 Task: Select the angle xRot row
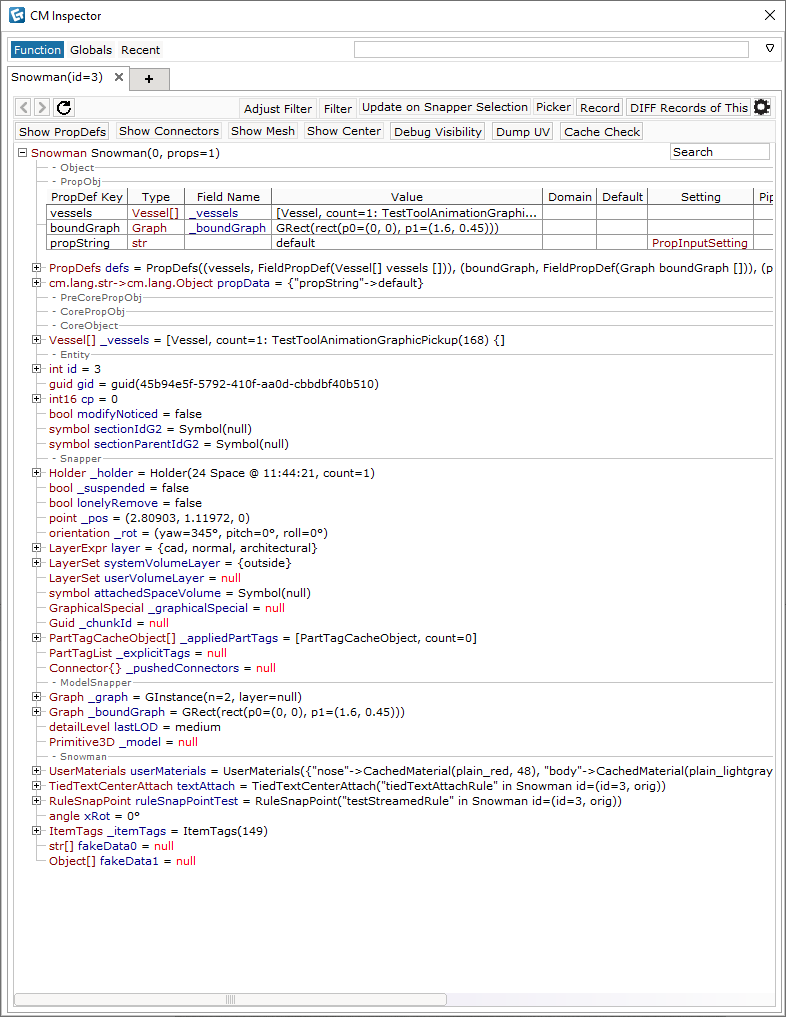click(94, 816)
